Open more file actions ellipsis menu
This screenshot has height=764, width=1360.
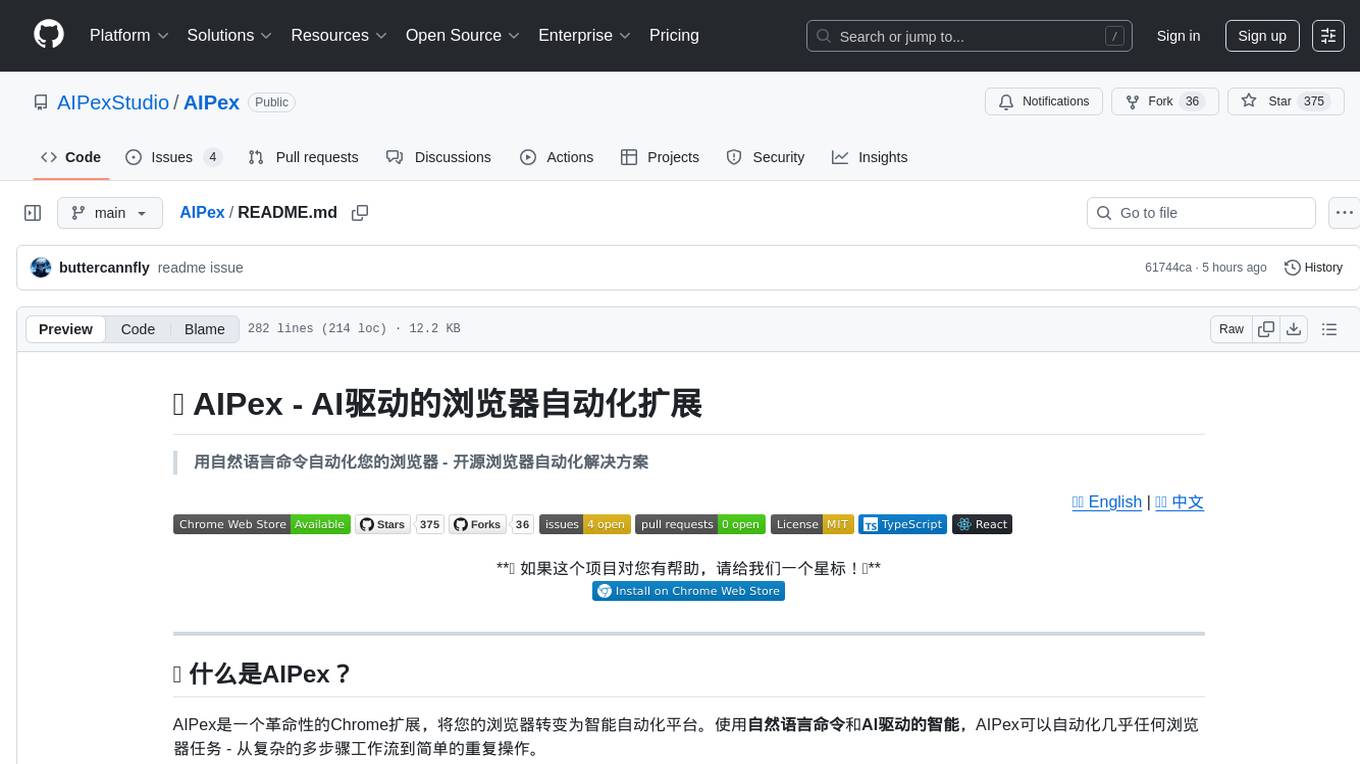1344,213
